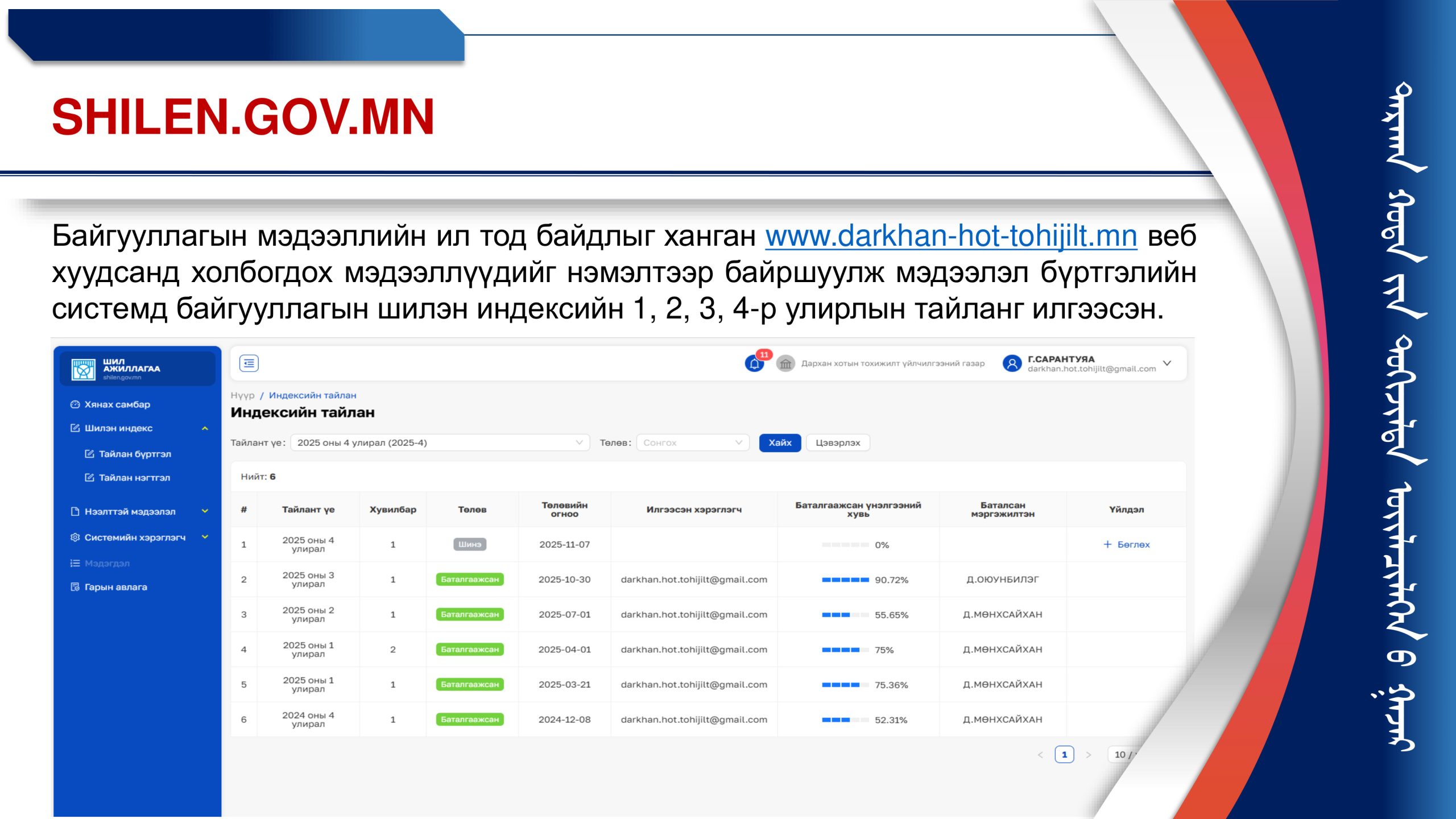Image resolution: width=1456 pixels, height=819 pixels.
Task: Open Гарын авлага manual item
Action: click(x=115, y=587)
